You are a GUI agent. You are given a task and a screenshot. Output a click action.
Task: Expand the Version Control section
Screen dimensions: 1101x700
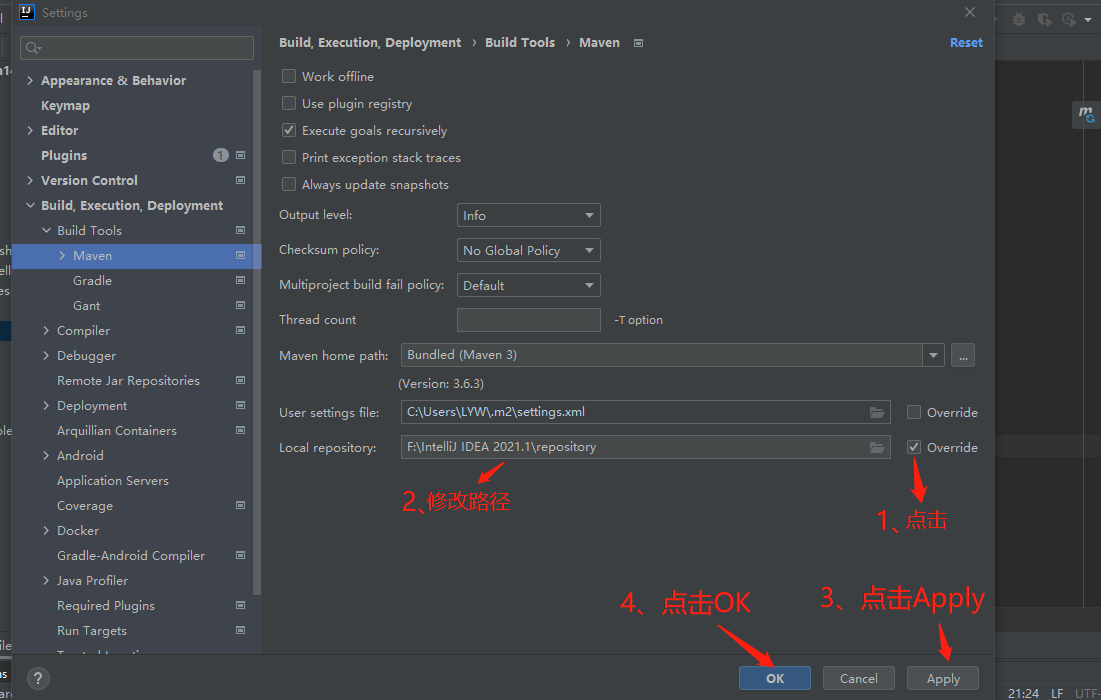(x=29, y=180)
